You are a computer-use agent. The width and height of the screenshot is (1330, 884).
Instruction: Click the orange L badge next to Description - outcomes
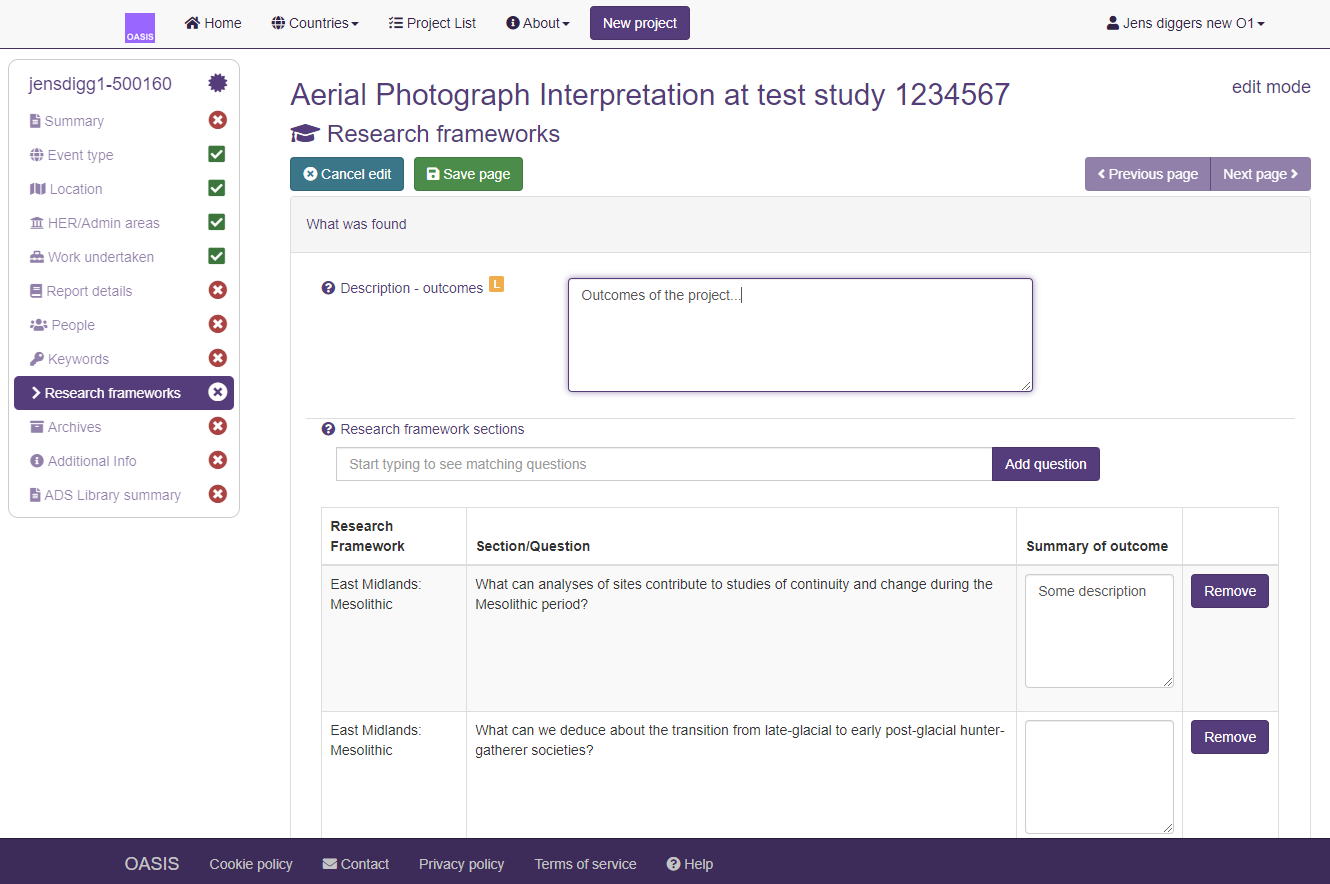click(496, 285)
